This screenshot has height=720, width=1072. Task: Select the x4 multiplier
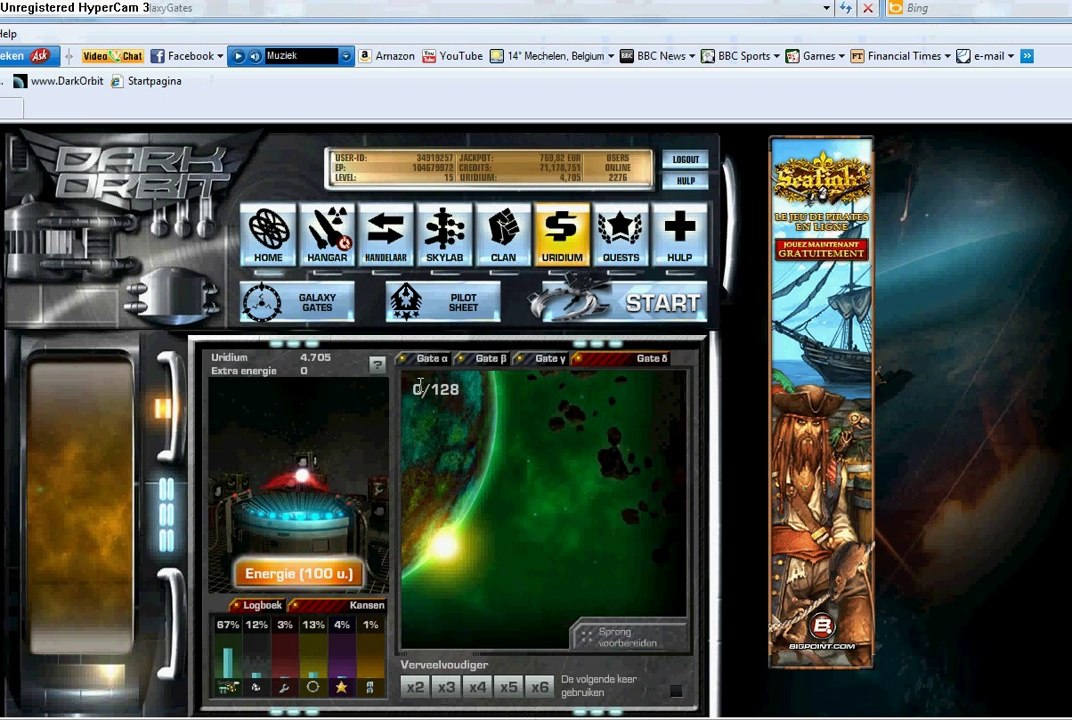click(478, 686)
